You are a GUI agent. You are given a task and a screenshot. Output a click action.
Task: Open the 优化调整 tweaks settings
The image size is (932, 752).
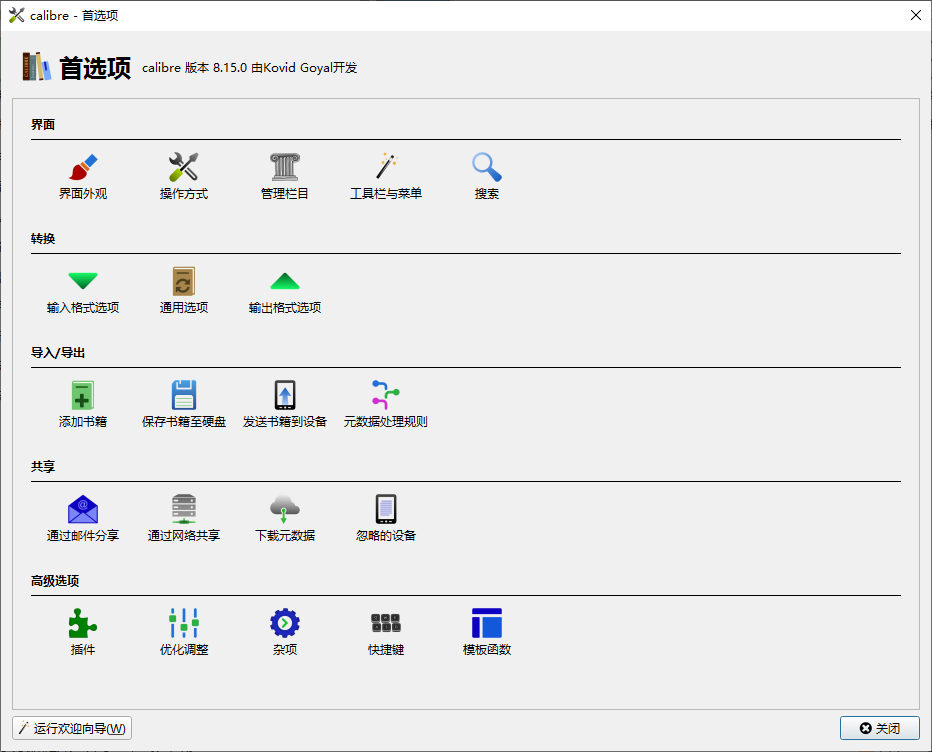(x=184, y=629)
